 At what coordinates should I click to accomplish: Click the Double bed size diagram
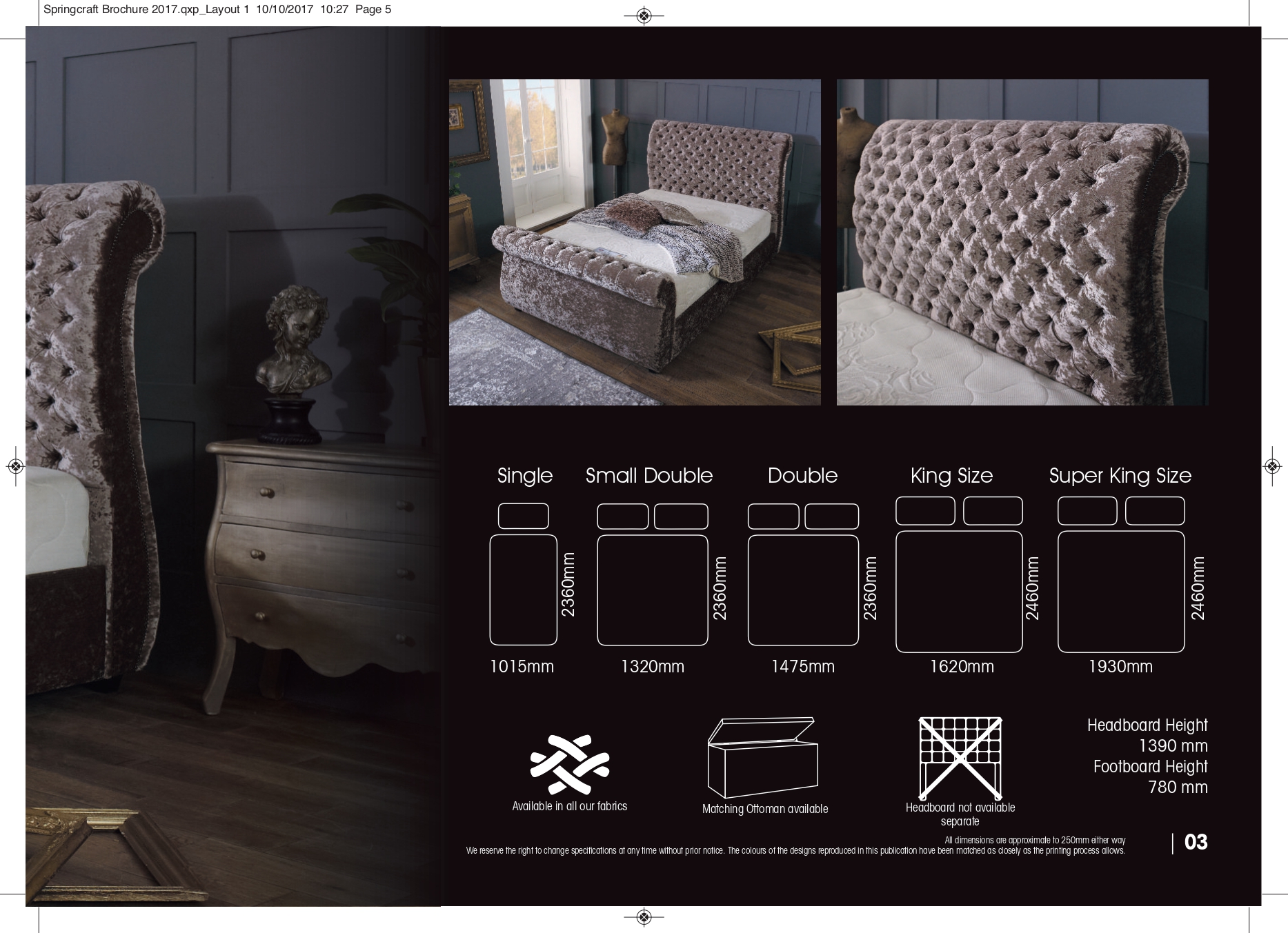[802, 590]
